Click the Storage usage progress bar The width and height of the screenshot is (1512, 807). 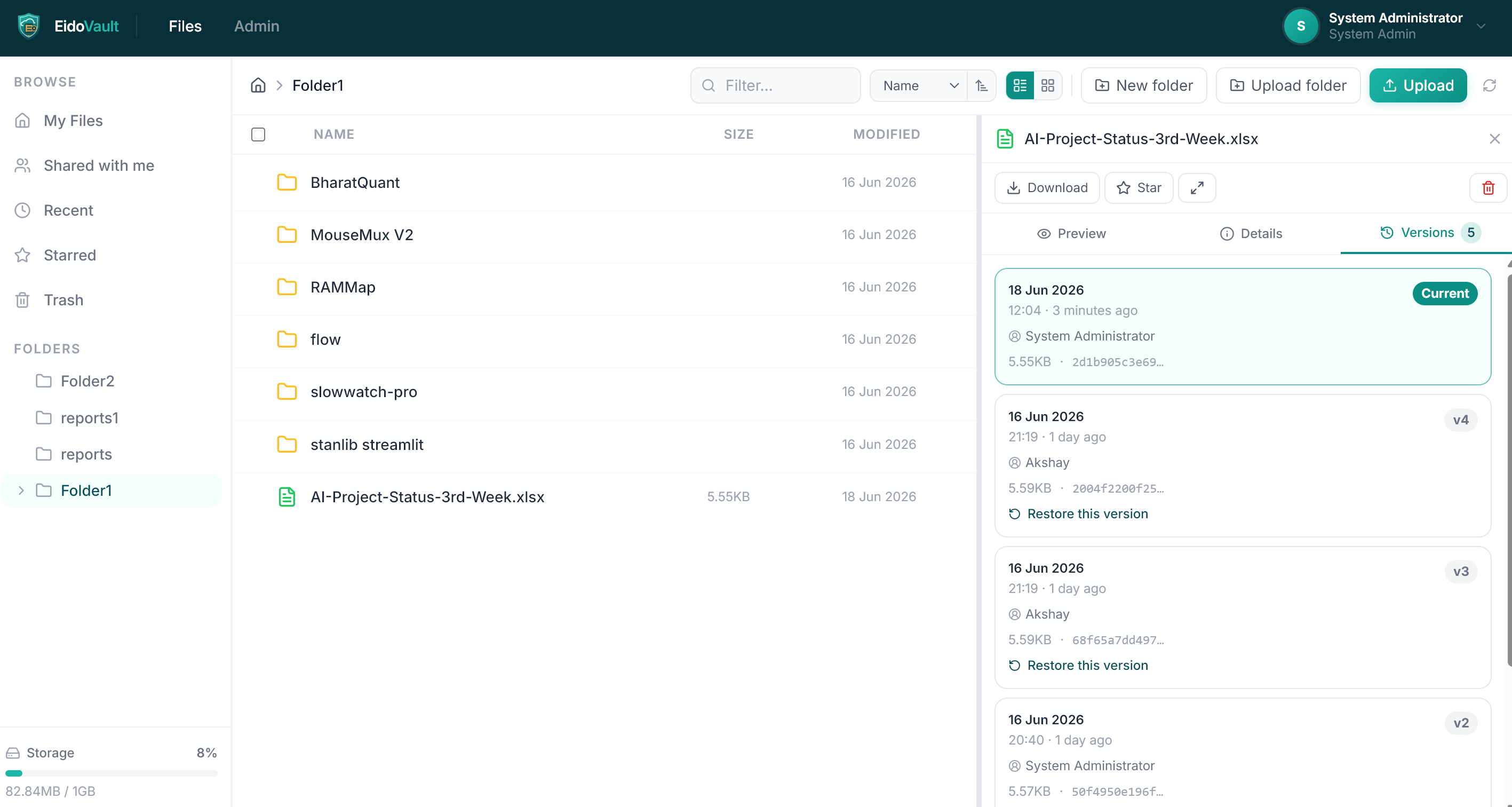(112, 773)
